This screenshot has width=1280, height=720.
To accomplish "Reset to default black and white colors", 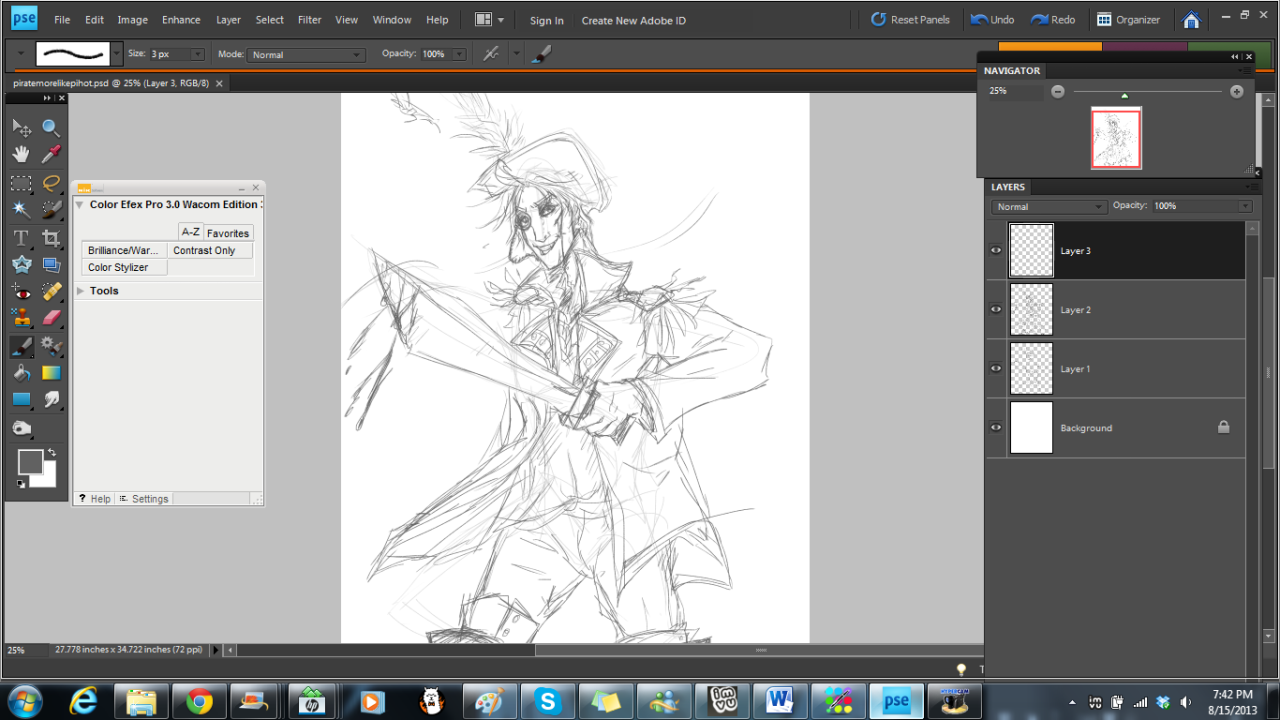I will (20, 484).
